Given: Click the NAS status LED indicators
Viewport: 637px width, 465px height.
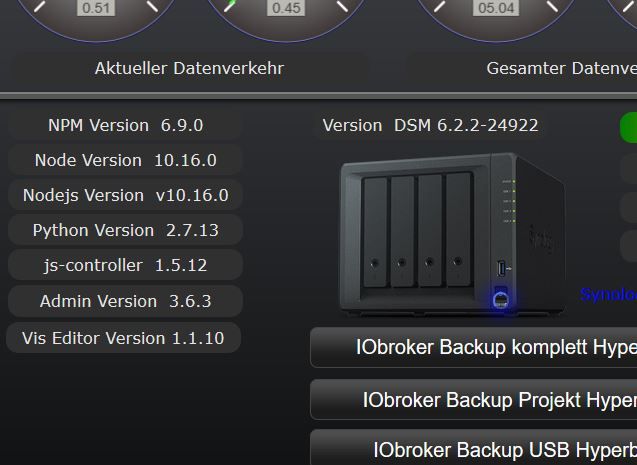Looking at the screenshot, I should point(510,200).
